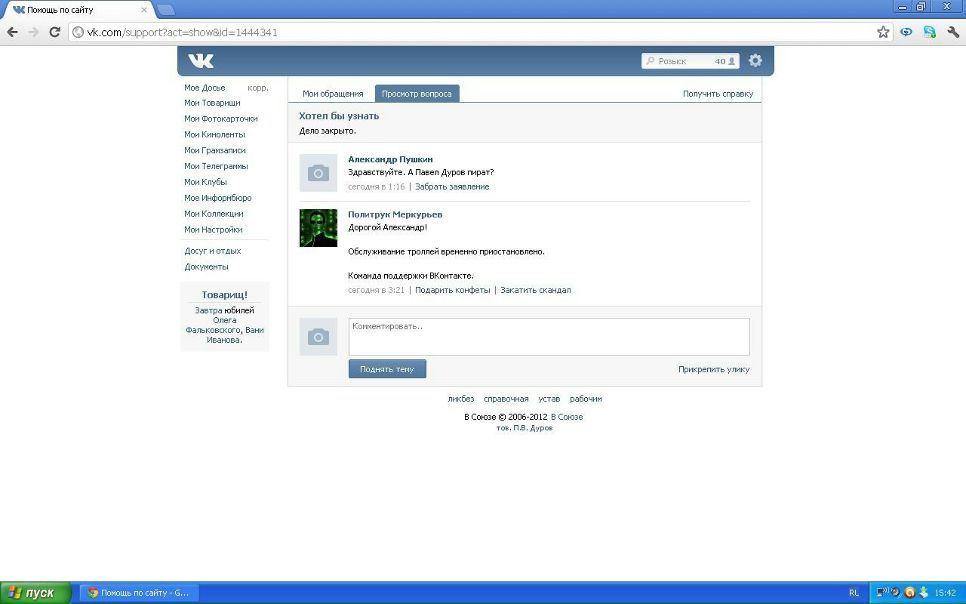The width and height of the screenshot is (966, 604).
Task: Click the browser back arrow
Action: tap(12, 32)
